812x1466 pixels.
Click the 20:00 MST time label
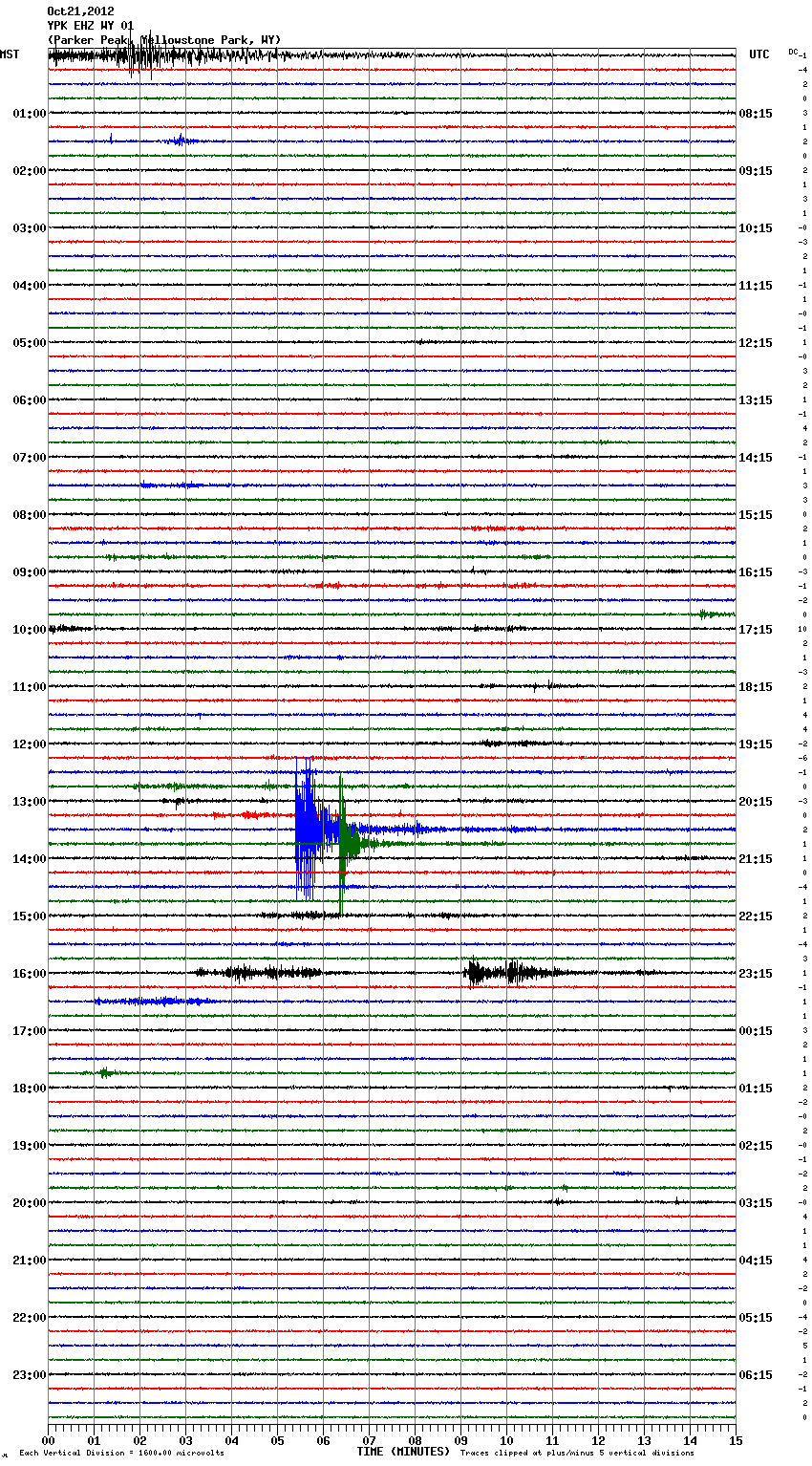pyautogui.click(x=29, y=1203)
